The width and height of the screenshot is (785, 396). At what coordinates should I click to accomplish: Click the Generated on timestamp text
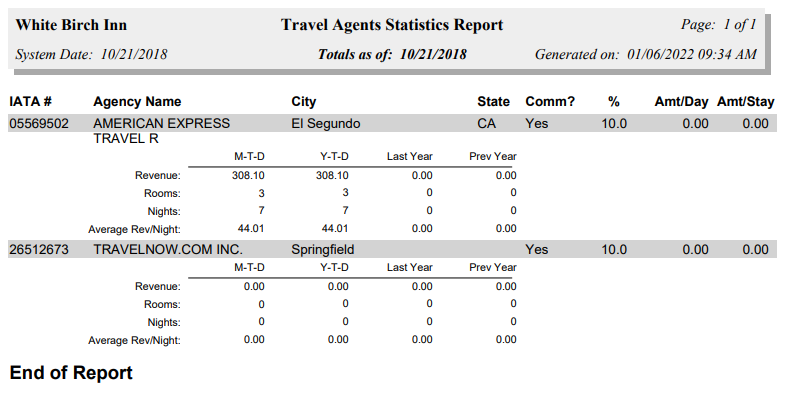pos(646,54)
